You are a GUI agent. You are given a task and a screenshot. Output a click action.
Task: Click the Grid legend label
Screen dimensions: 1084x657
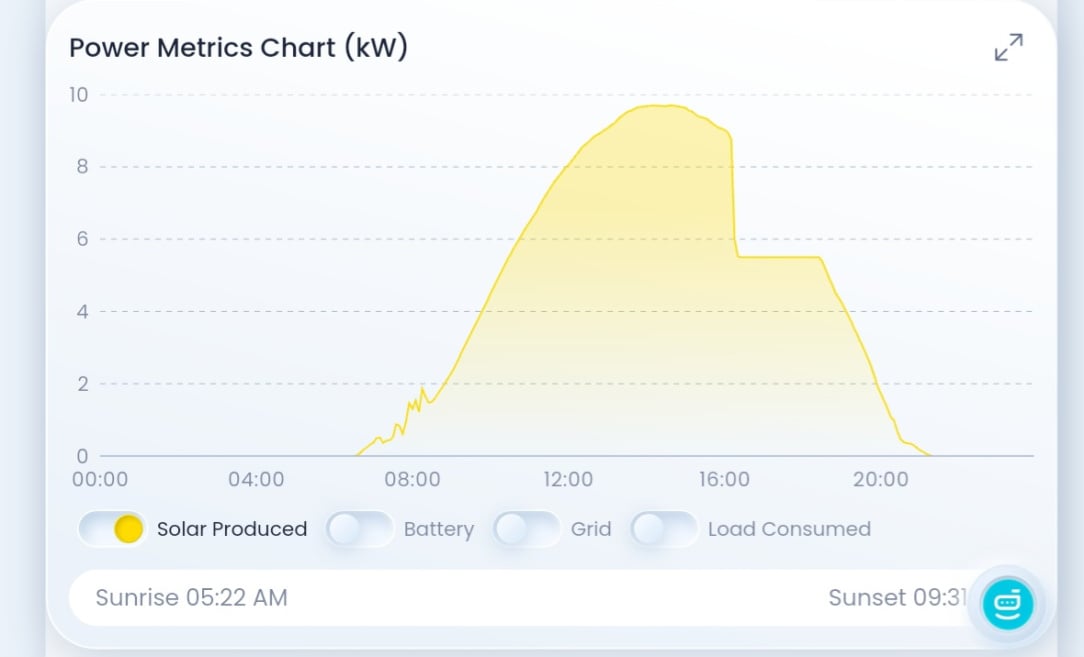pos(591,529)
